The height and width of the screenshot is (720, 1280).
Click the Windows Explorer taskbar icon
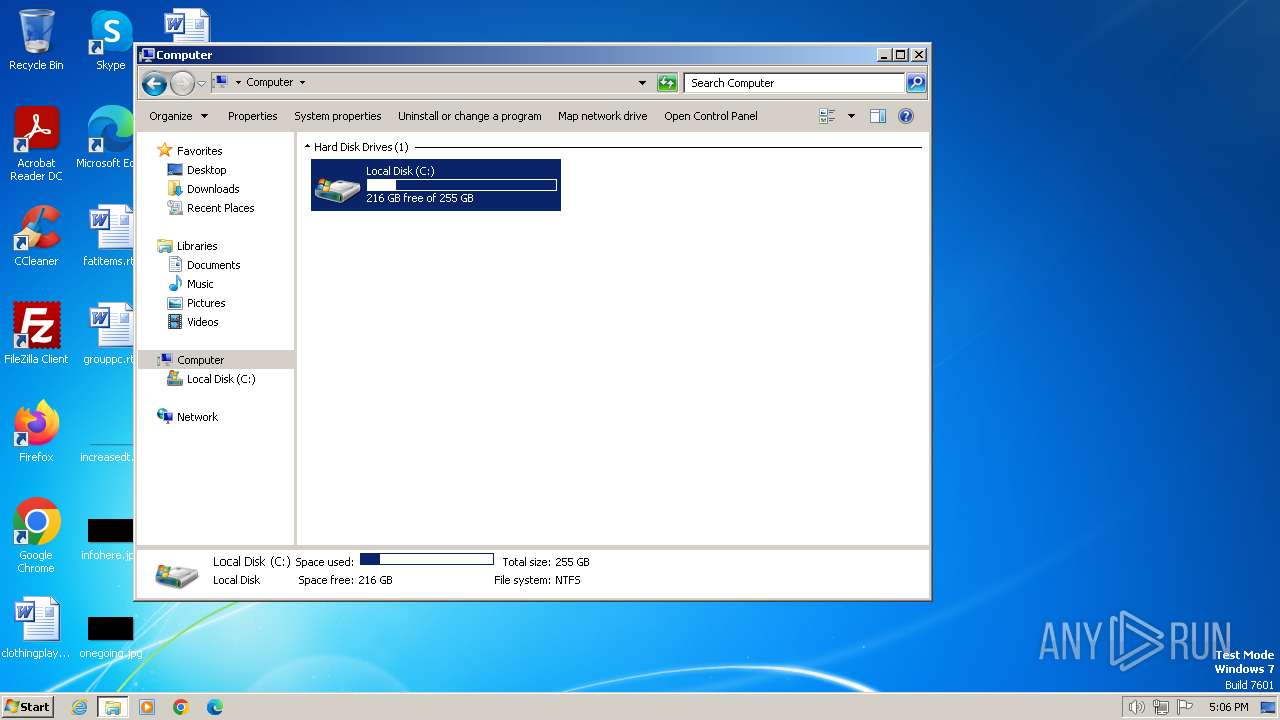[113, 707]
